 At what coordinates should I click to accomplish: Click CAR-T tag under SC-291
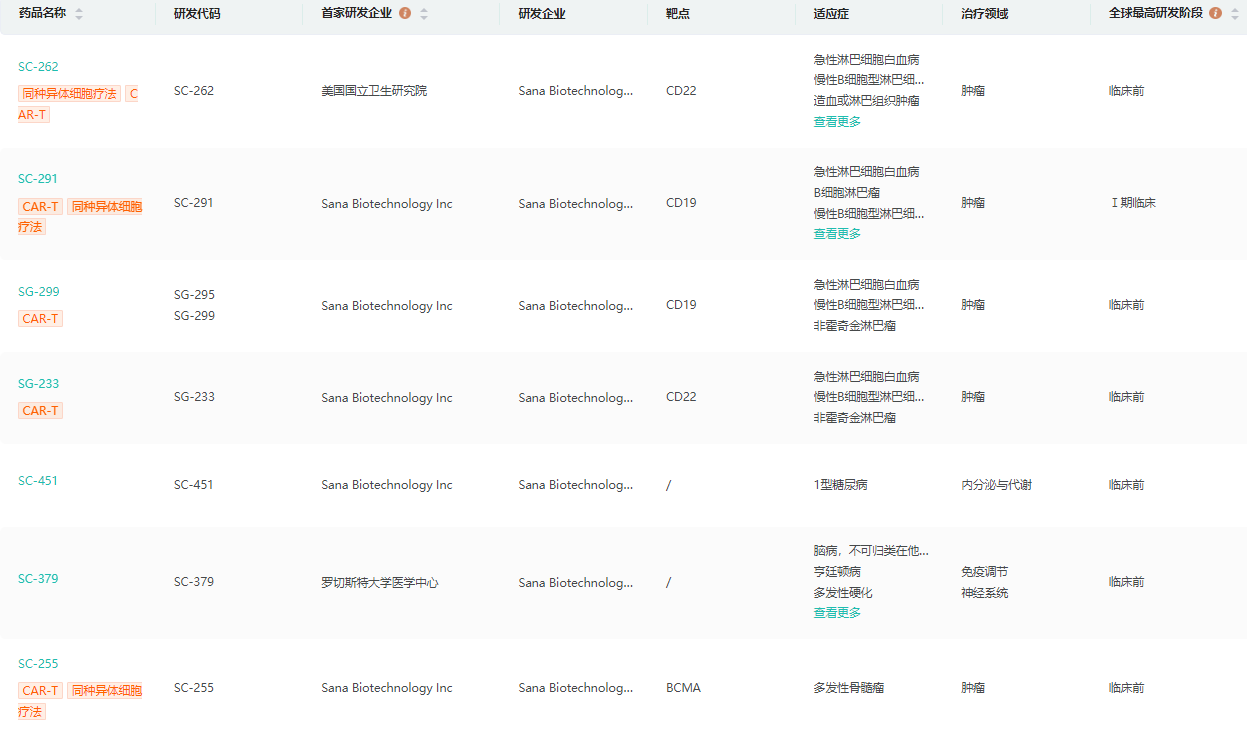pyautogui.click(x=41, y=207)
